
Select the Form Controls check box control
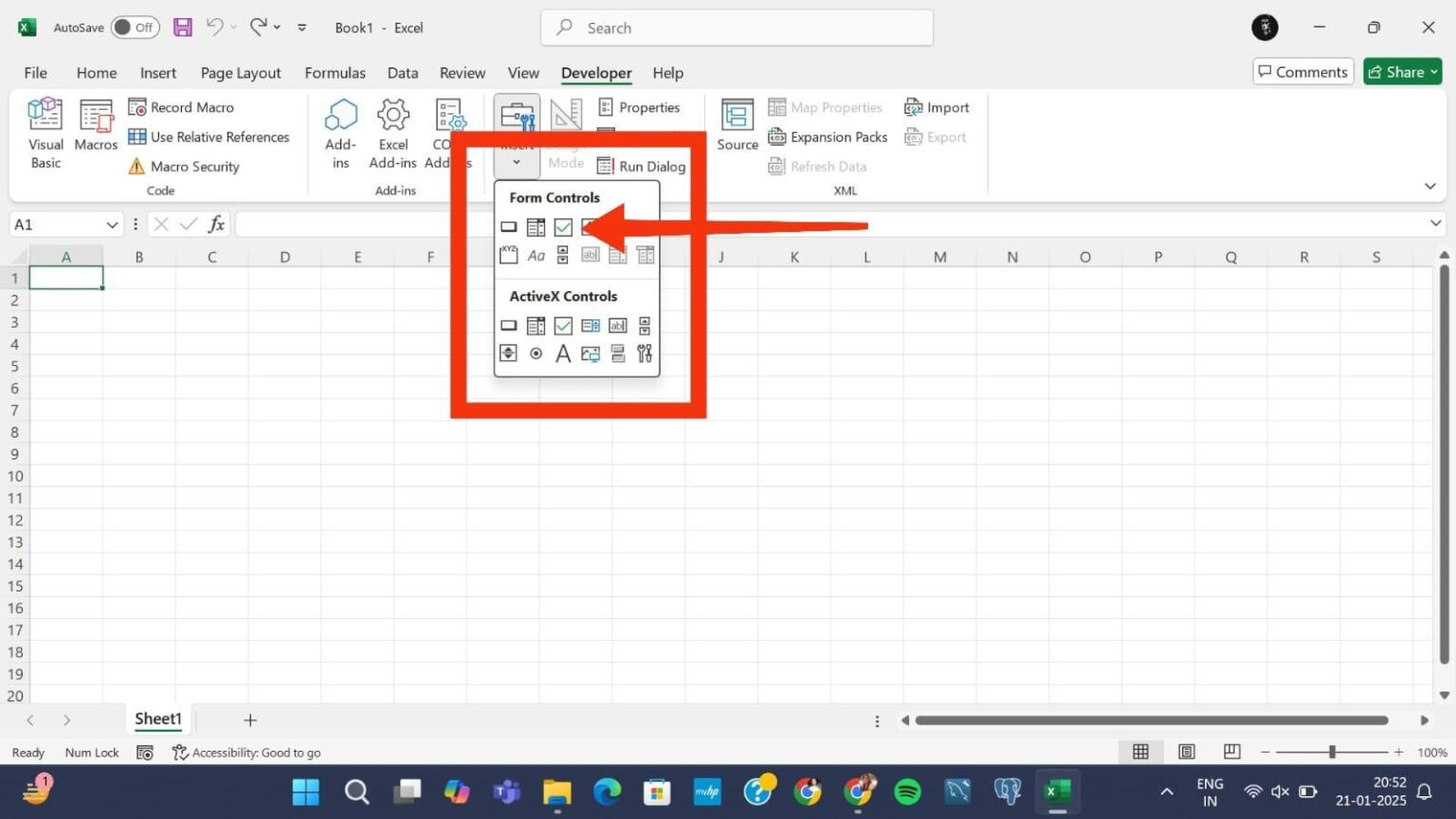563,227
